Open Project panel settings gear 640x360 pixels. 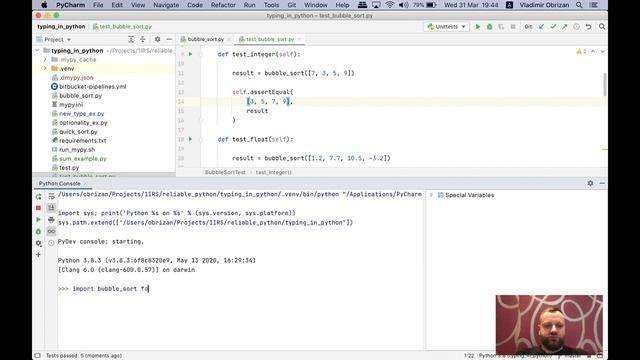click(157, 39)
